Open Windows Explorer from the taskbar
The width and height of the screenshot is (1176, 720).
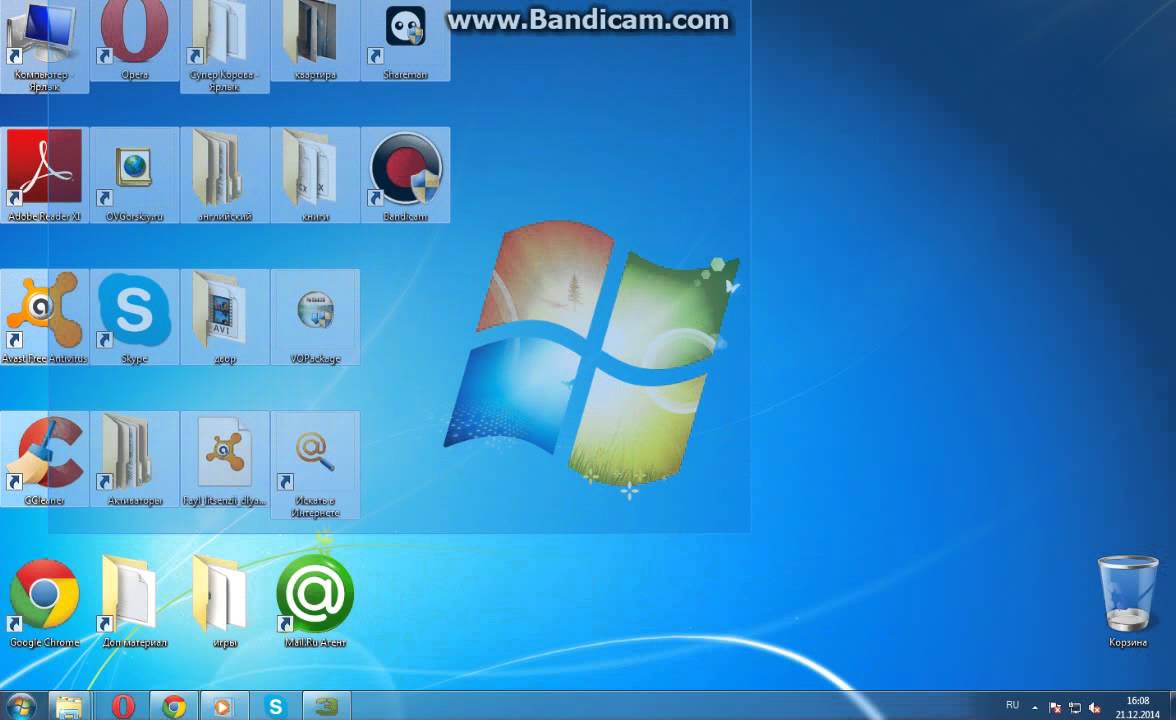pos(70,706)
